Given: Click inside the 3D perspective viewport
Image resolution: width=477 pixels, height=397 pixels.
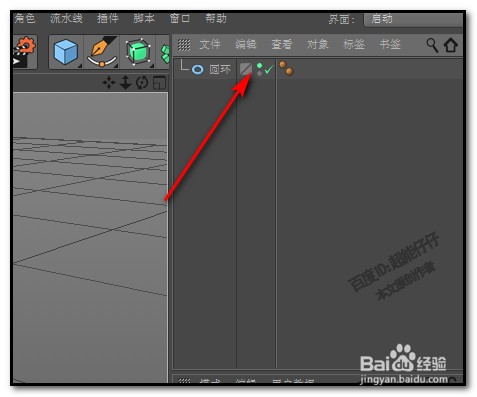Looking at the screenshot, I should (x=90, y=237).
